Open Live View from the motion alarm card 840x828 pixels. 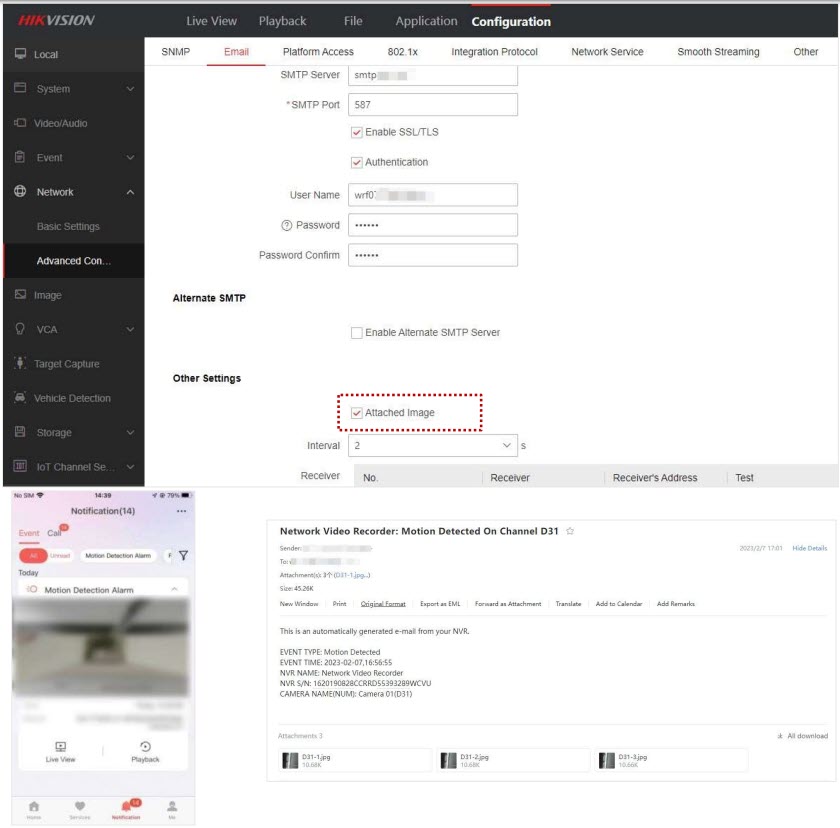point(60,752)
